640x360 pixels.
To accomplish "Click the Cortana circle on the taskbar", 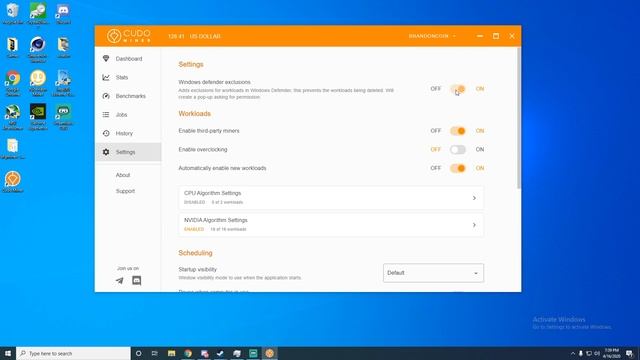I will 138,353.
